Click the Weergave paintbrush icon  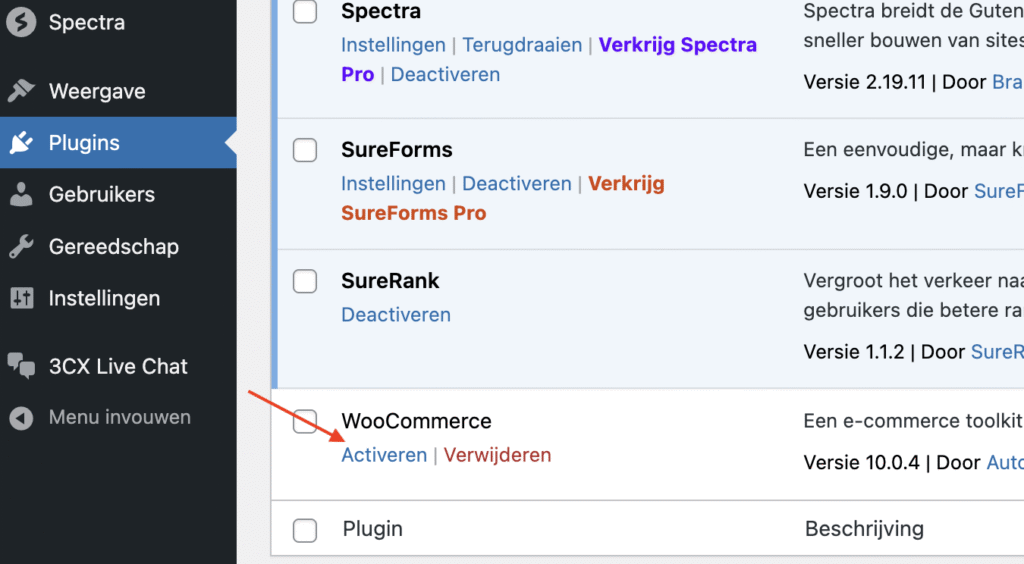click(x=21, y=91)
